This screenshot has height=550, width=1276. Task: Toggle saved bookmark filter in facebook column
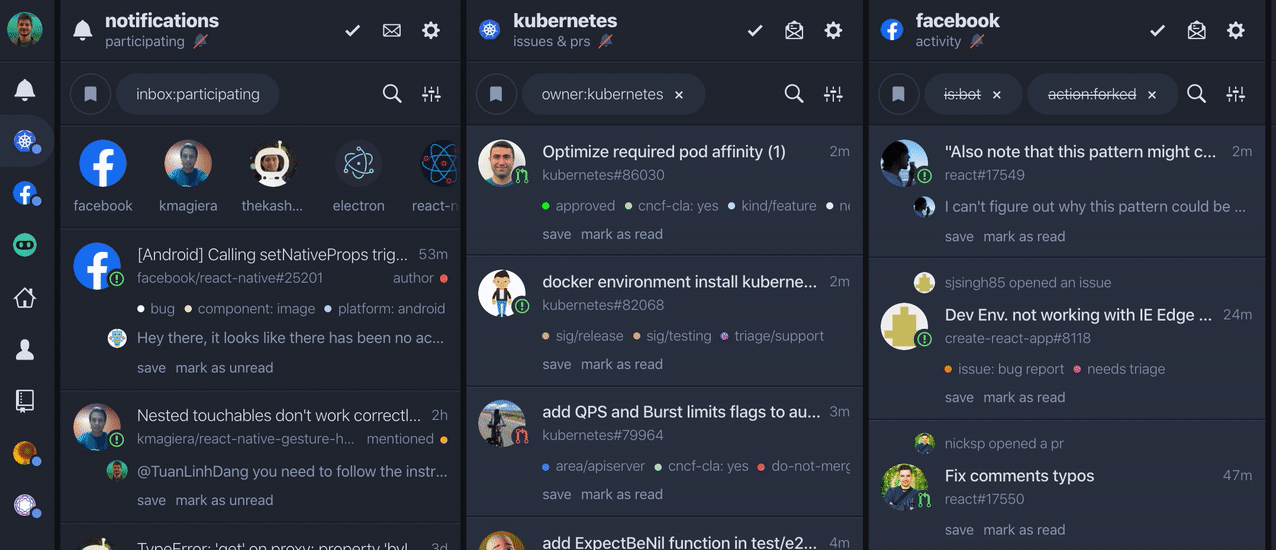(898, 94)
